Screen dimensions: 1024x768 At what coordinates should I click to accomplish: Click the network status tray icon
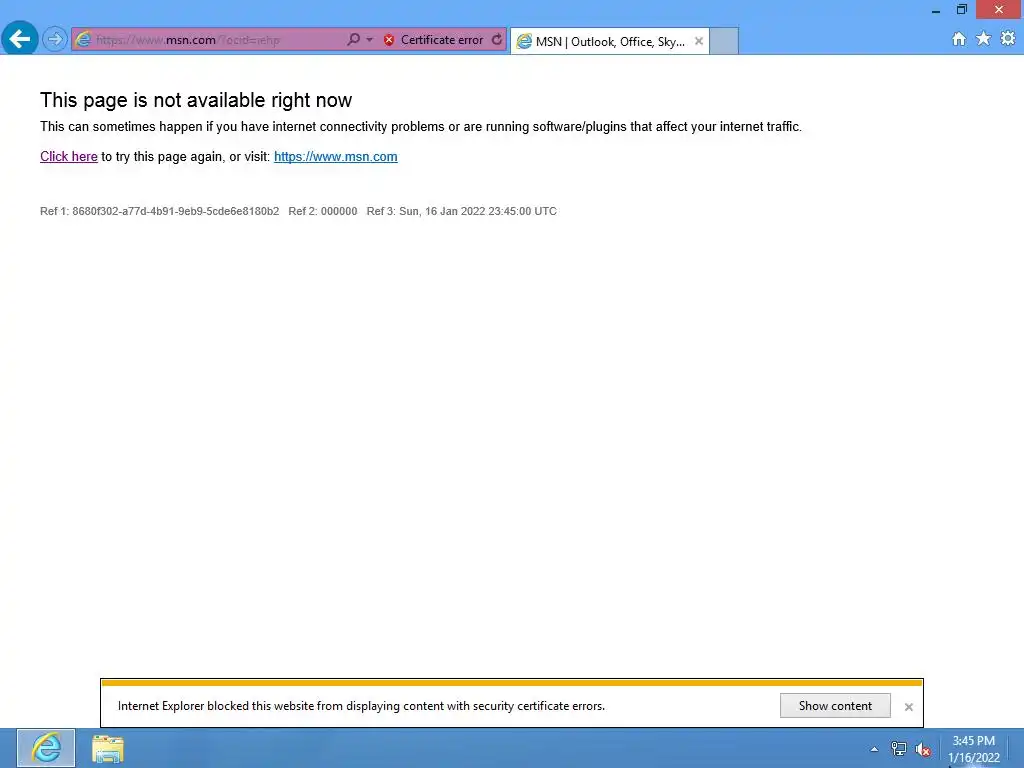[899, 750]
